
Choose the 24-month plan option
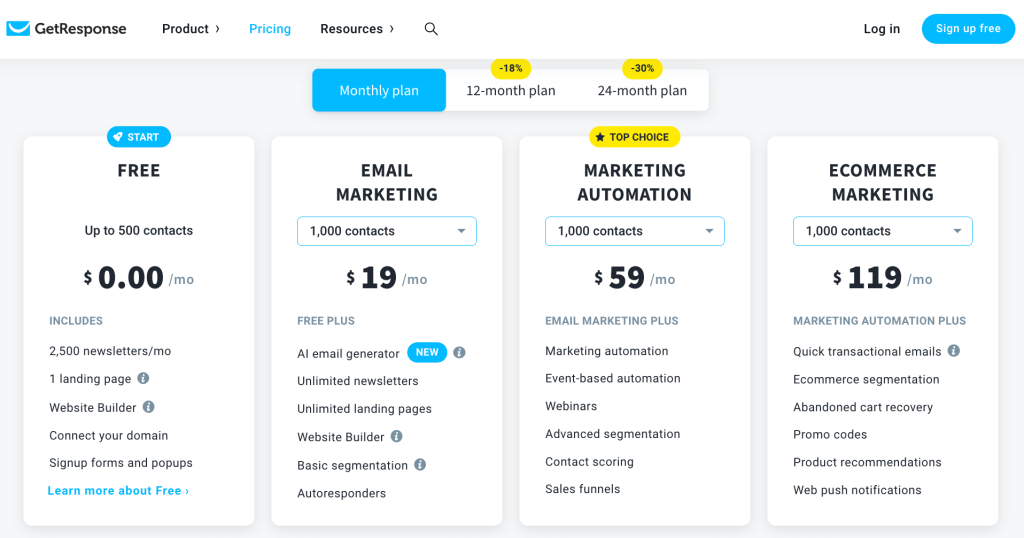(642, 90)
